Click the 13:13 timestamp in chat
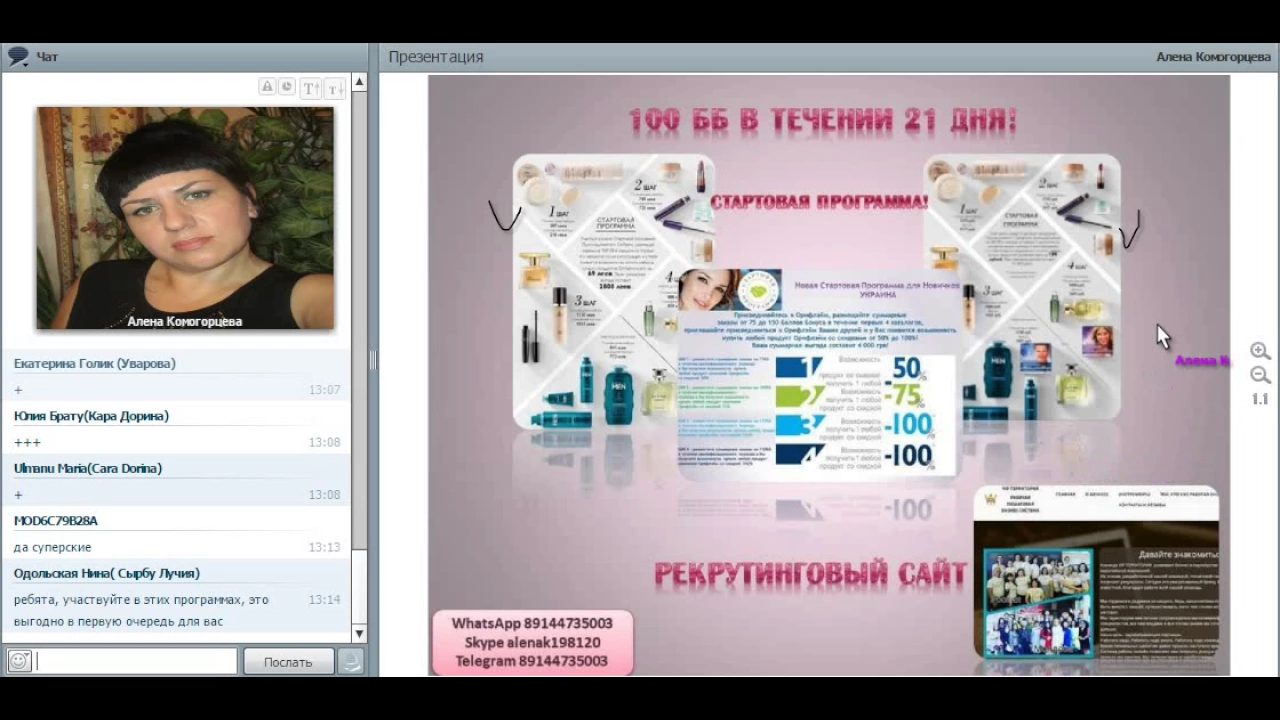This screenshot has height=720, width=1280. click(x=324, y=547)
